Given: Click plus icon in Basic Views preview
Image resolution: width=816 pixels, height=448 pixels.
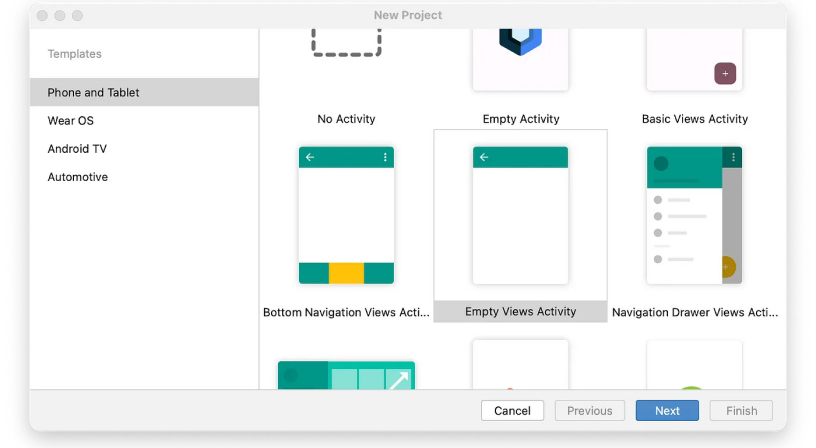Looking at the screenshot, I should [x=725, y=73].
